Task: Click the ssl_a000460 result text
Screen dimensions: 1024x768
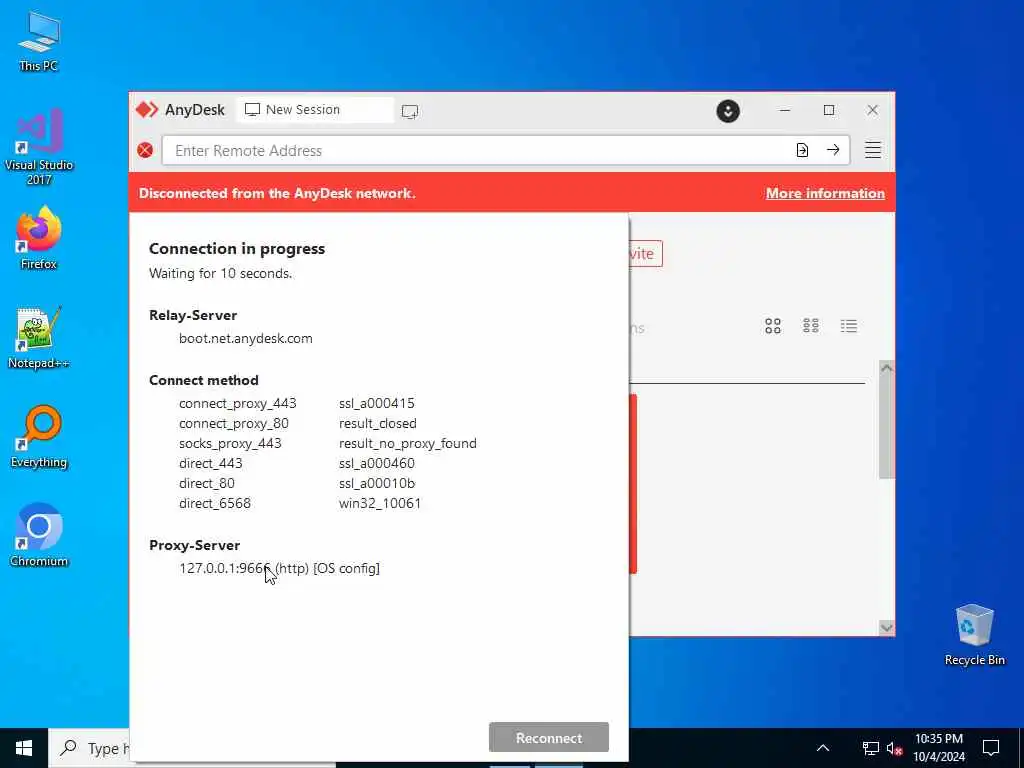Action: (x=376, y=463)
